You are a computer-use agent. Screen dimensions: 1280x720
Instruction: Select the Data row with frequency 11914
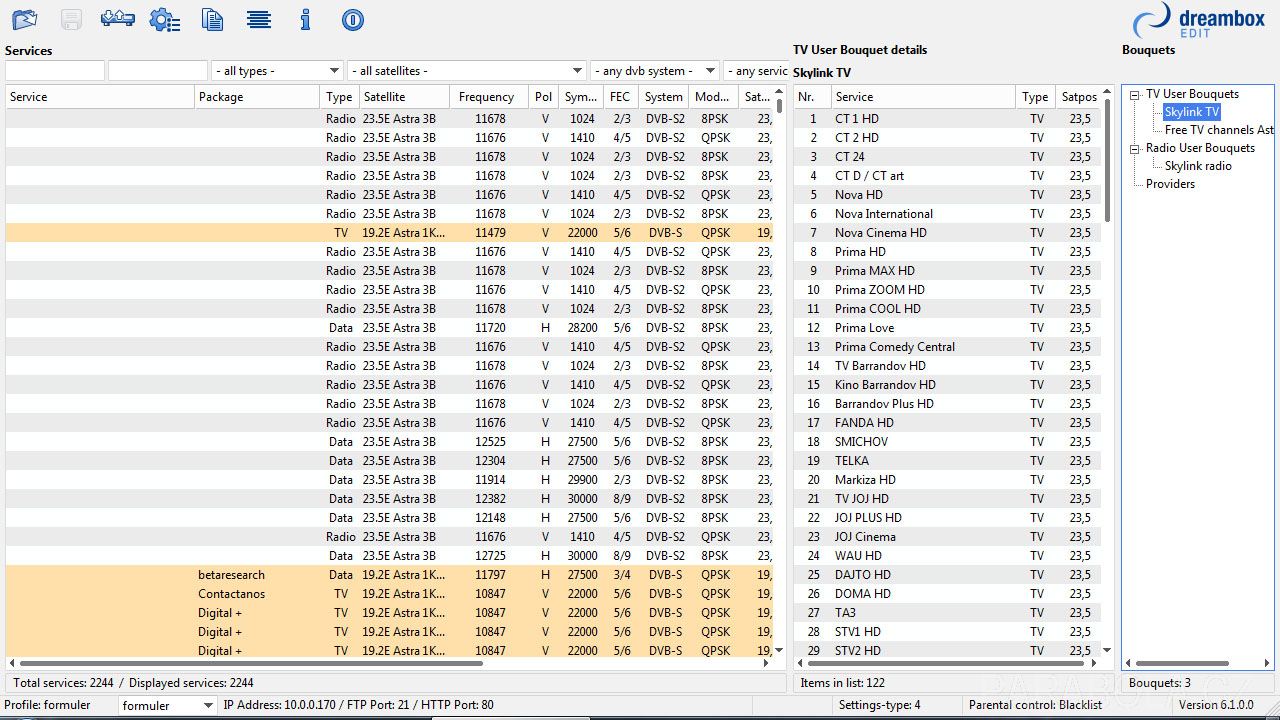coord(389,480)
